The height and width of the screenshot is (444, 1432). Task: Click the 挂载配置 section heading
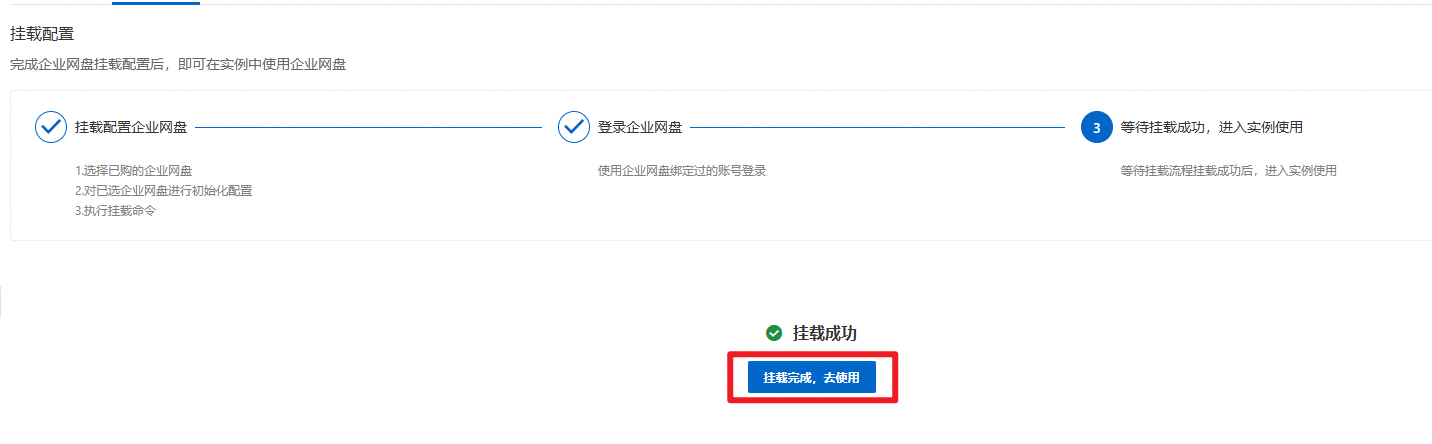pyautogui.click(x=42, y=34)
